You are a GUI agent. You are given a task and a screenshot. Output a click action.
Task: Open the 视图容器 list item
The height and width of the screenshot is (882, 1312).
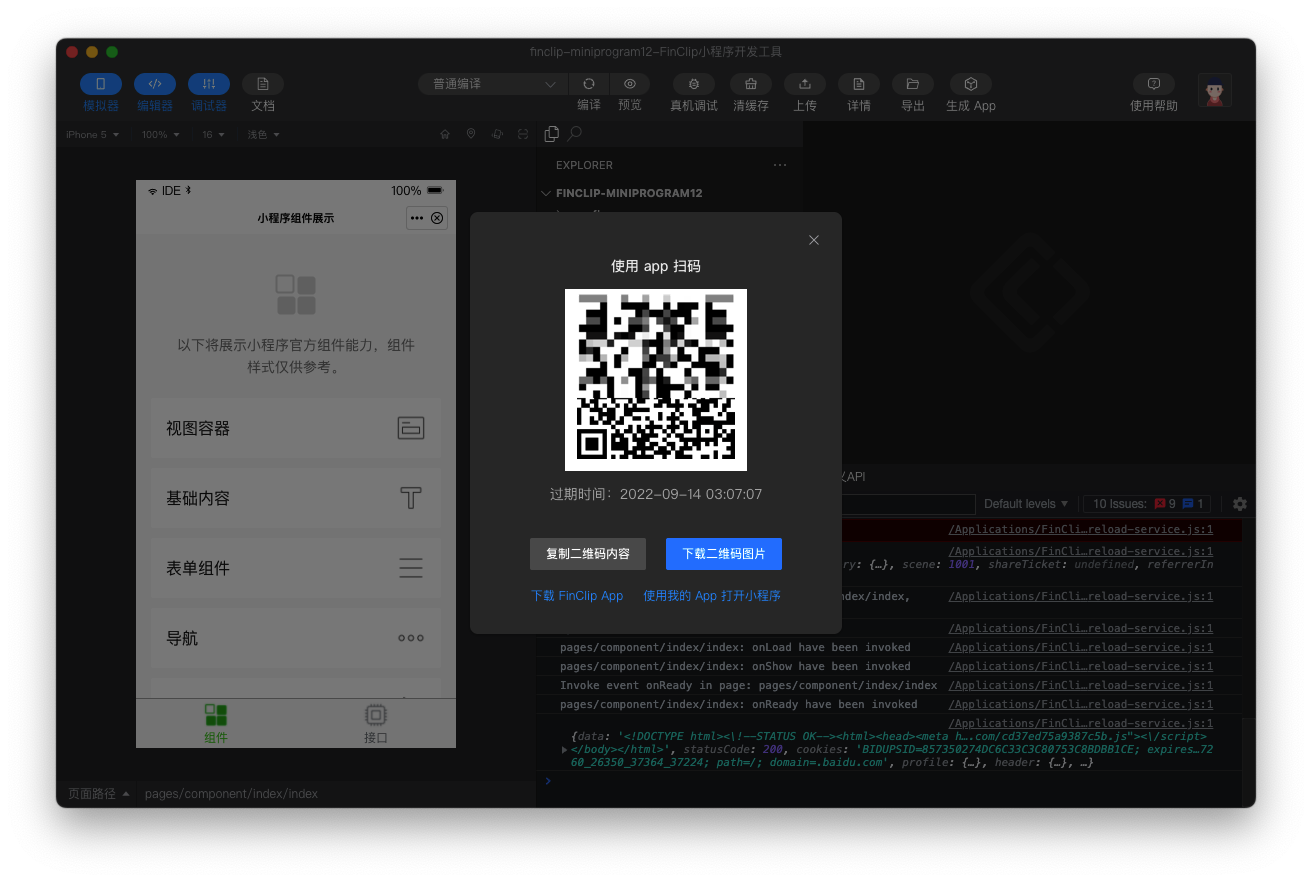click(296, 428)
